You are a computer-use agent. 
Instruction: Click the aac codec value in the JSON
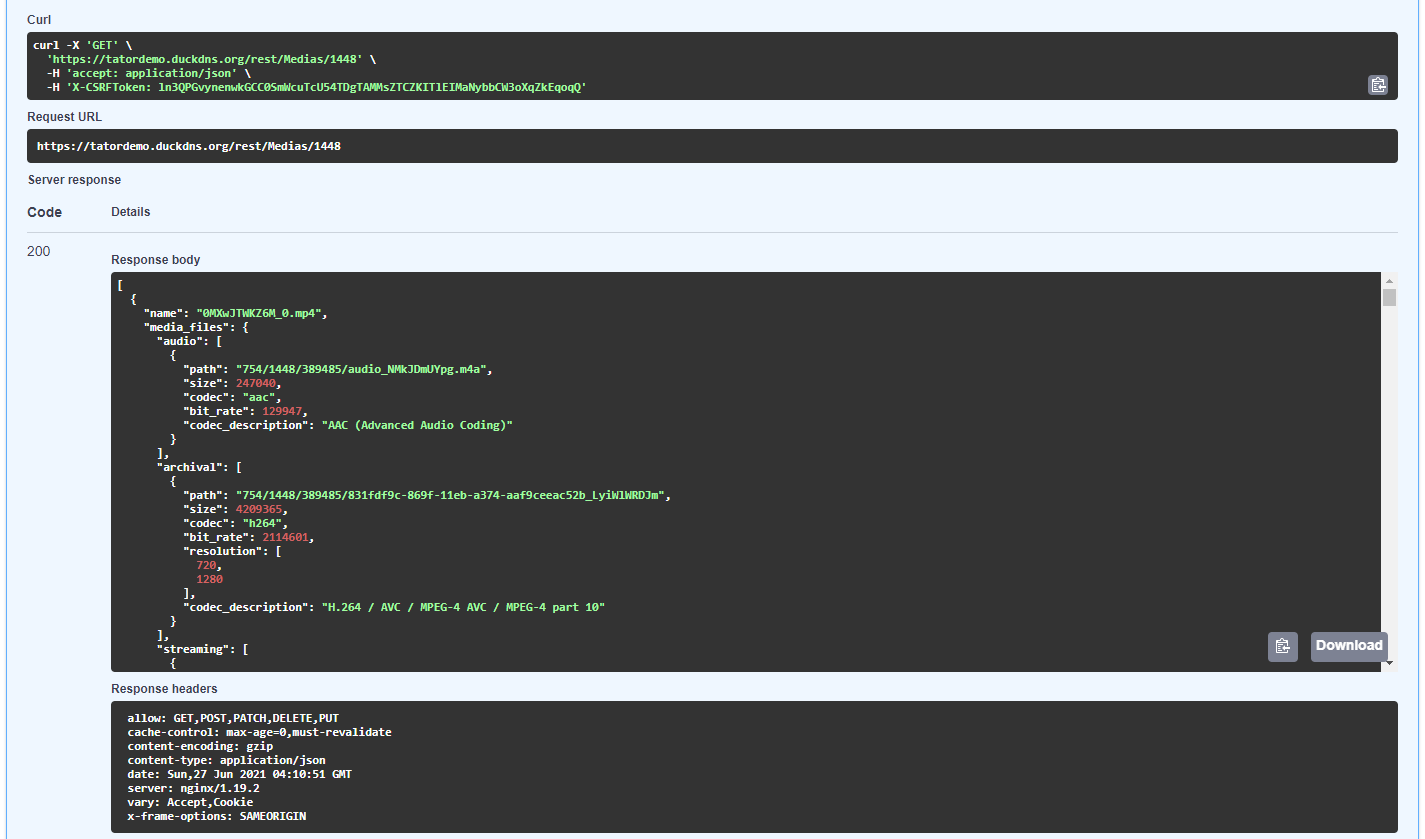click(x=258, y=396)
